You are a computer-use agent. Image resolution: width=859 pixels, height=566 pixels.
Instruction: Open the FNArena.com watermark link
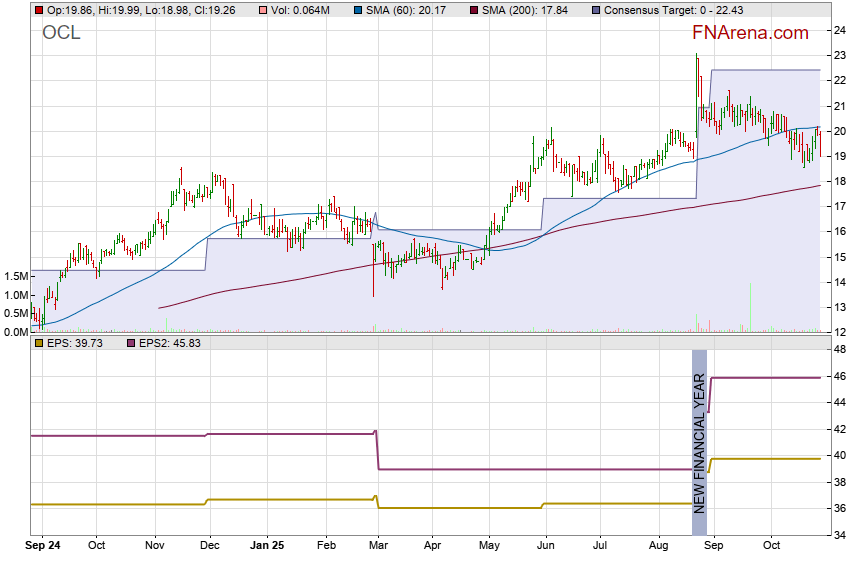click(749, 33)
